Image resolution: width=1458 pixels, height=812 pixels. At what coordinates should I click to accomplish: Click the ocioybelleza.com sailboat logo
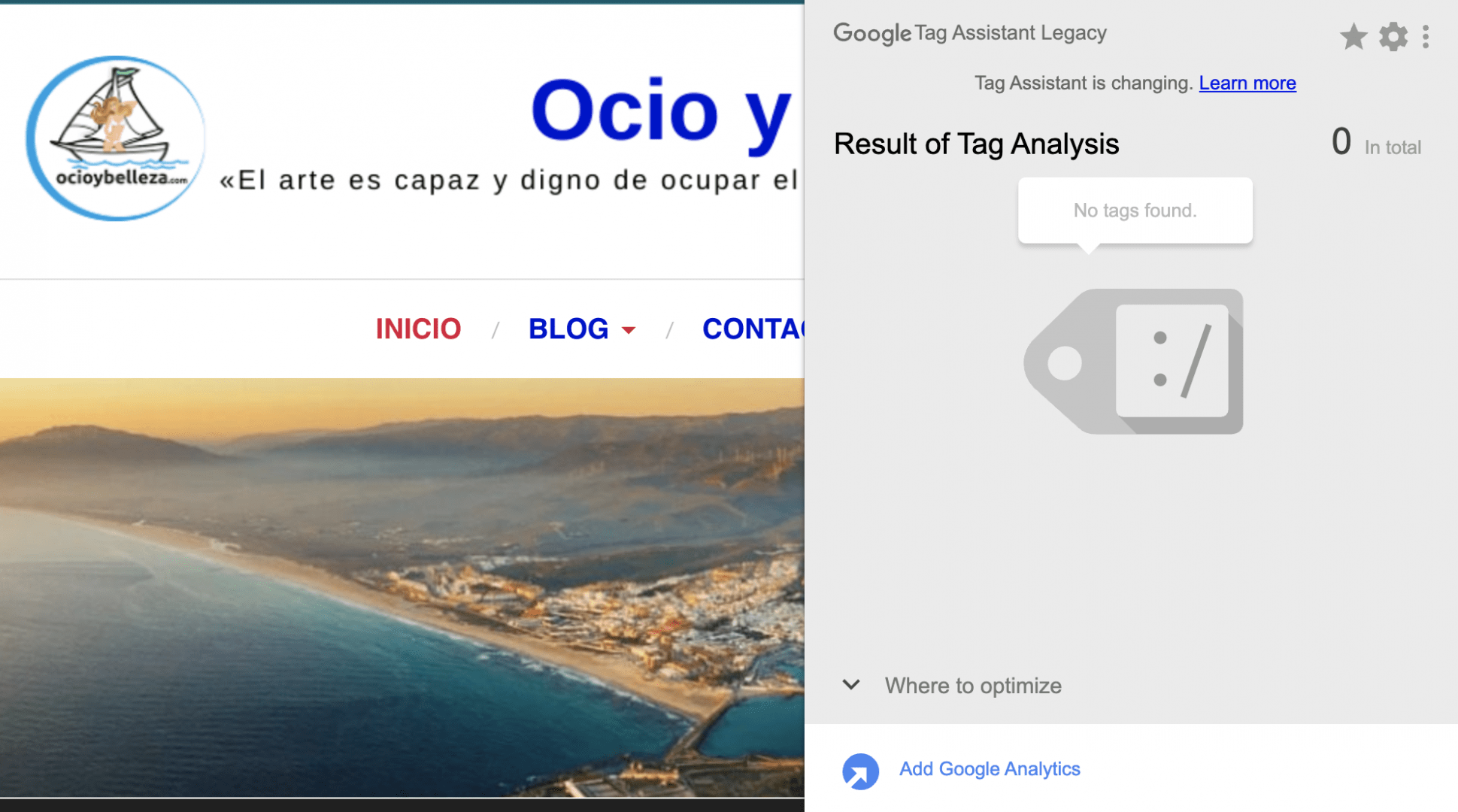click(x=116, y=138)
